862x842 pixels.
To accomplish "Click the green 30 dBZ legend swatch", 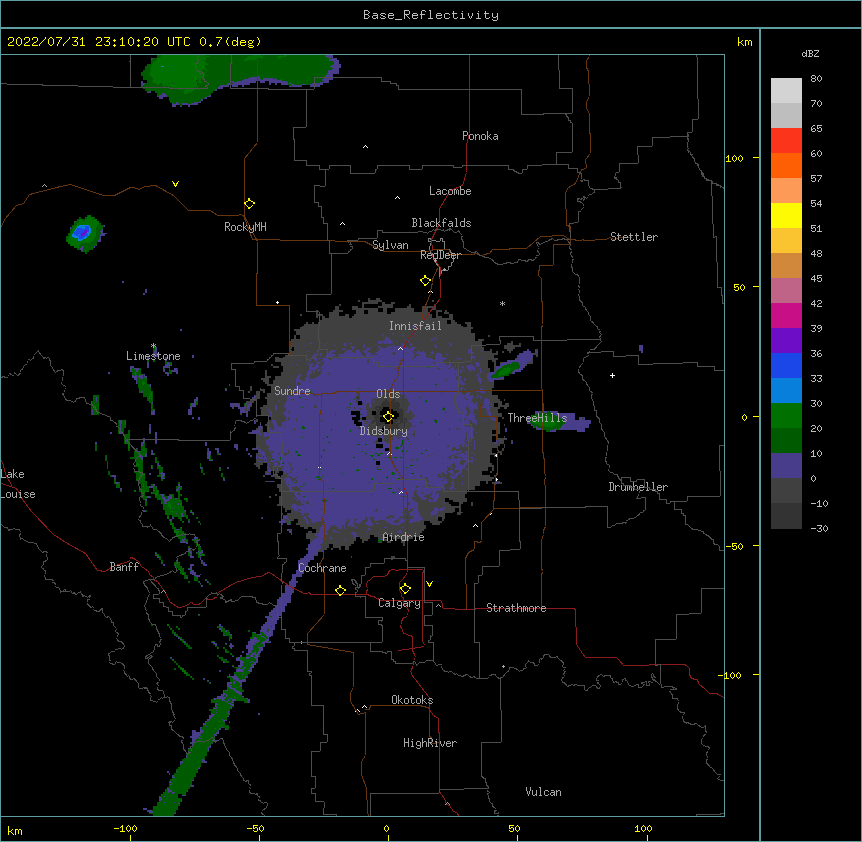I will pos(786,416).
